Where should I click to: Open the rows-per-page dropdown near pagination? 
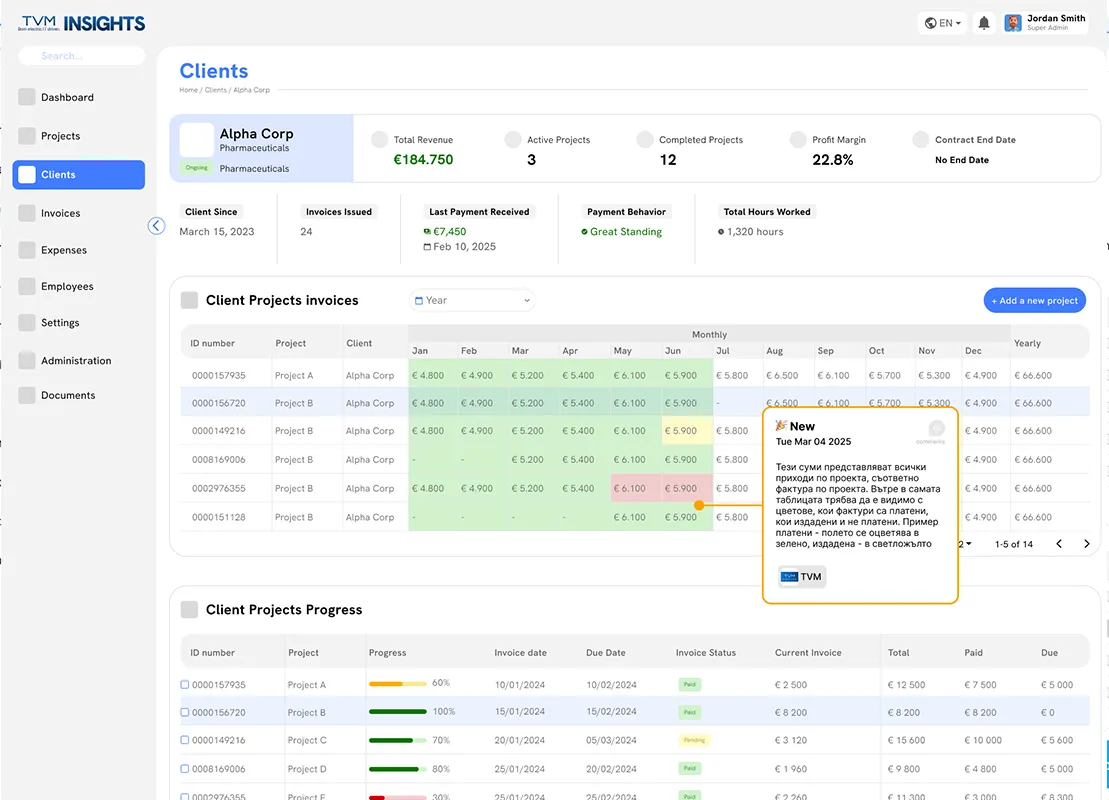pyautogui.click(x=965, y=544)
